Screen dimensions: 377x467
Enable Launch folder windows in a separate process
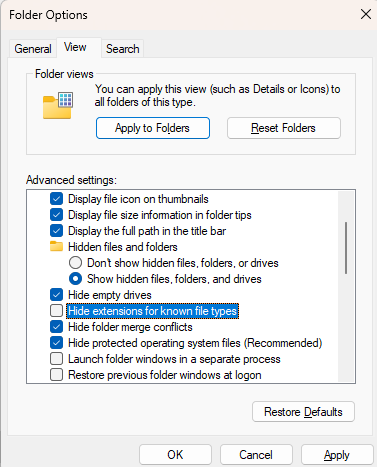click(x=56, y=359)
